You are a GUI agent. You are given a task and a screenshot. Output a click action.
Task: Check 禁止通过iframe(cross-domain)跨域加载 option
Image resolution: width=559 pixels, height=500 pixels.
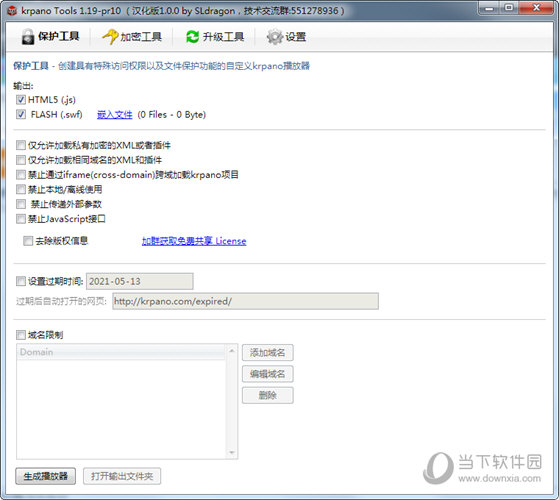click(x=21, y=175)
